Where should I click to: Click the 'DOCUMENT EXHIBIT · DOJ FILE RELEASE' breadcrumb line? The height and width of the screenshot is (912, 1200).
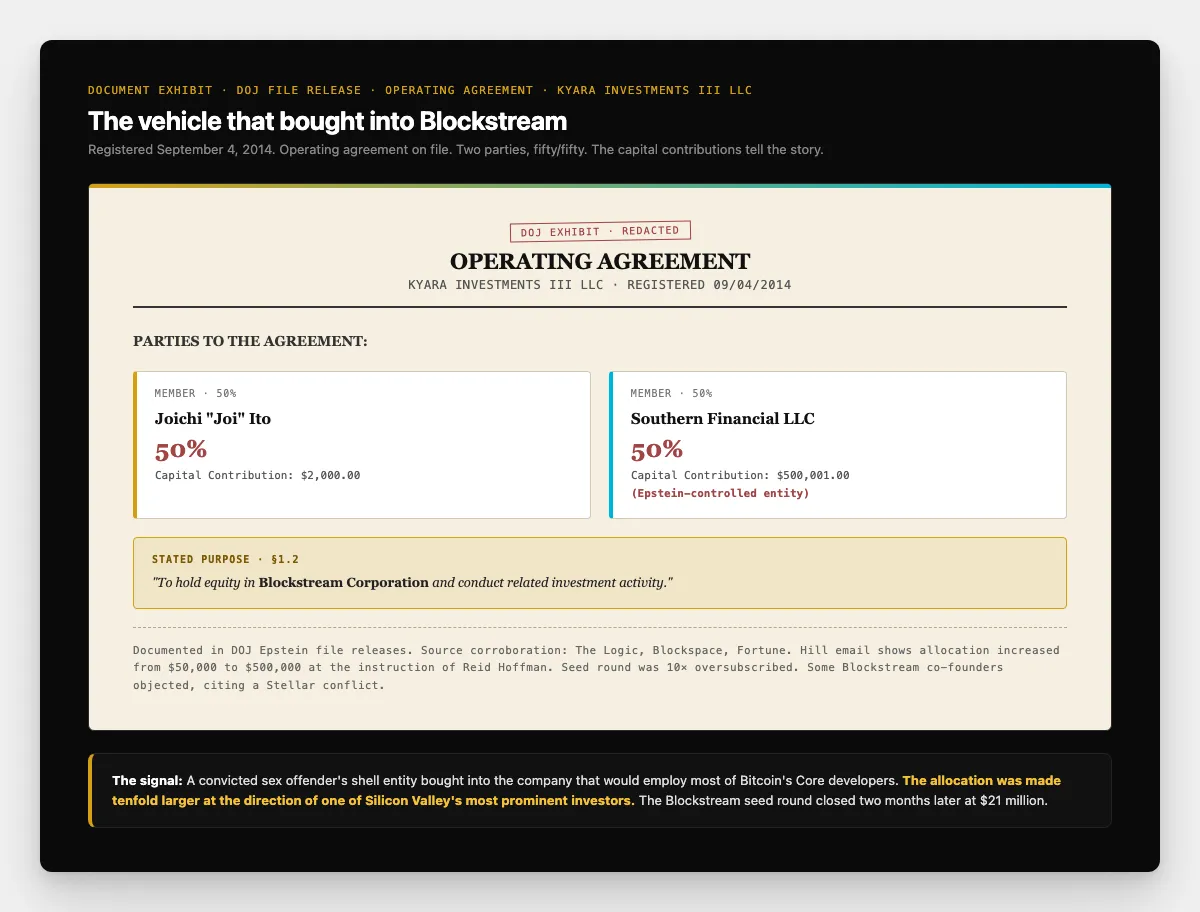pos(420,90)
